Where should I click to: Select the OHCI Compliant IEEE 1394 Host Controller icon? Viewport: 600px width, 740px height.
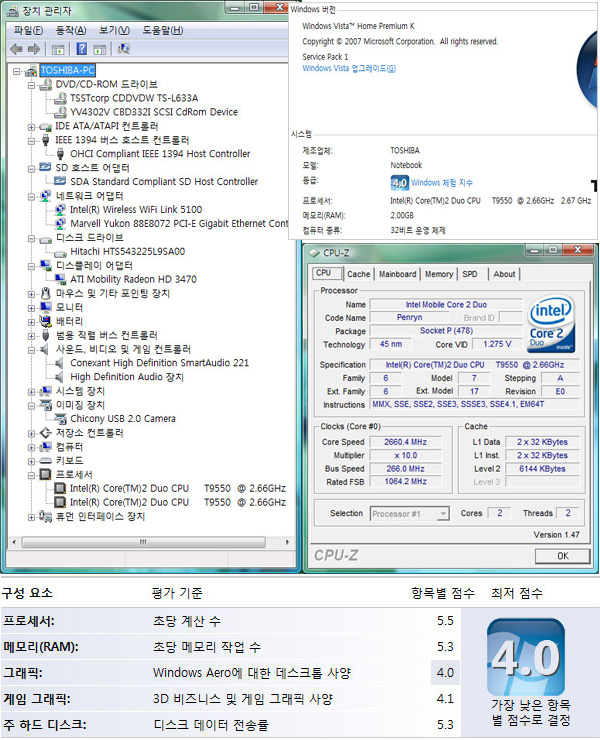pos(60,154)
